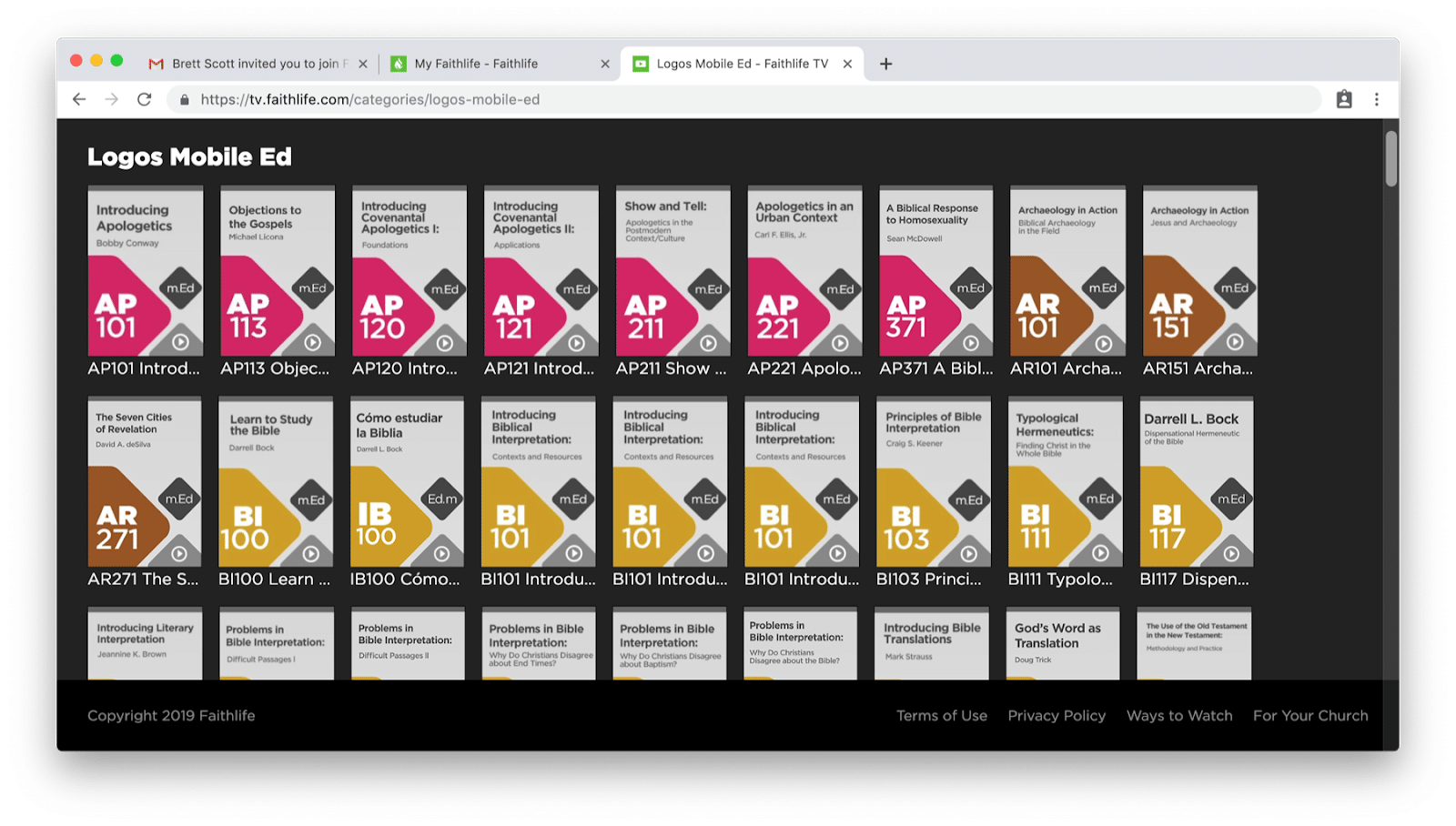Open AP371 A Bibl... course title

click(936, 368)
